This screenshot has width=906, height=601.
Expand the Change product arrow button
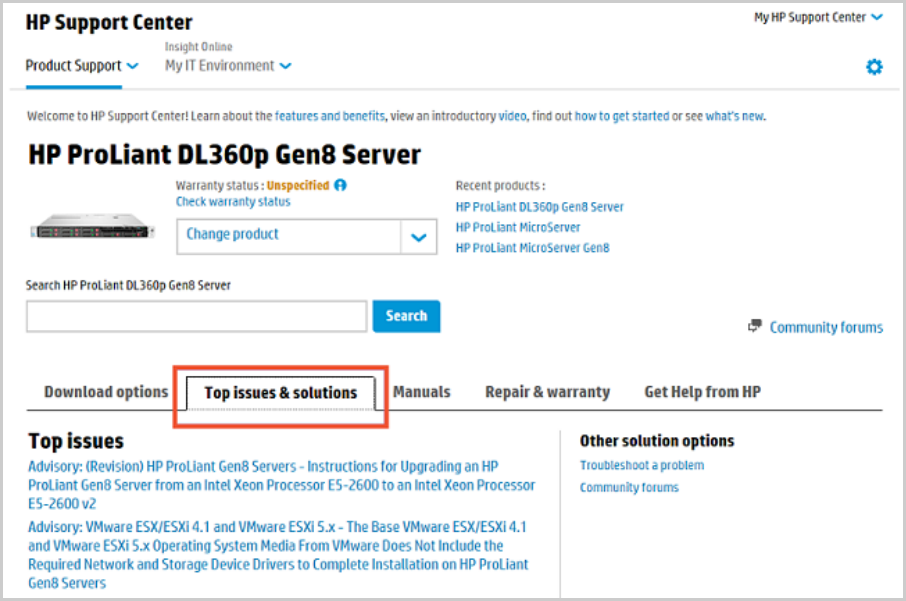tap(418, 236)
